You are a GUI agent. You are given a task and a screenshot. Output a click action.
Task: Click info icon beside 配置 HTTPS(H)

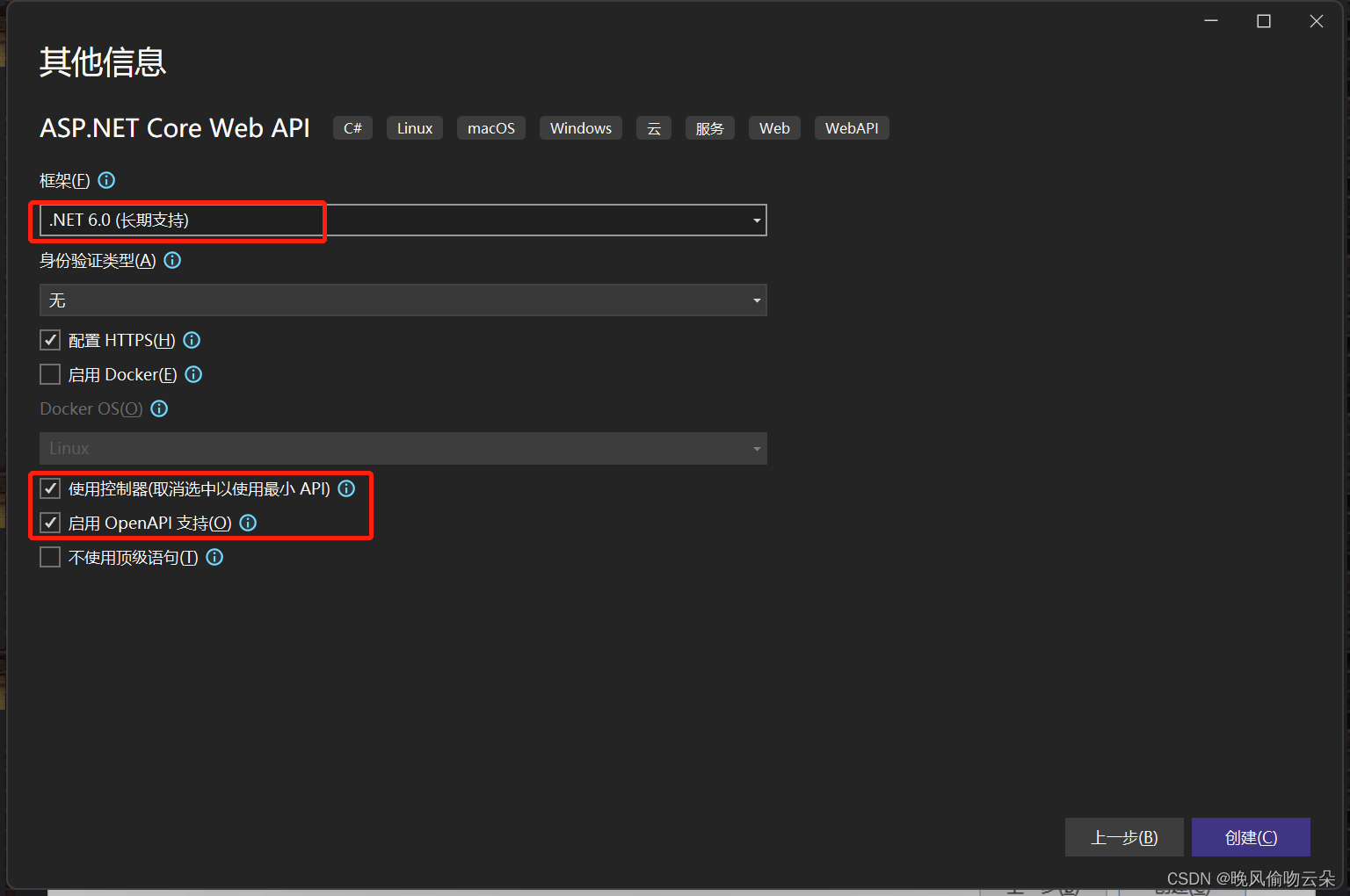coord(192,340)
